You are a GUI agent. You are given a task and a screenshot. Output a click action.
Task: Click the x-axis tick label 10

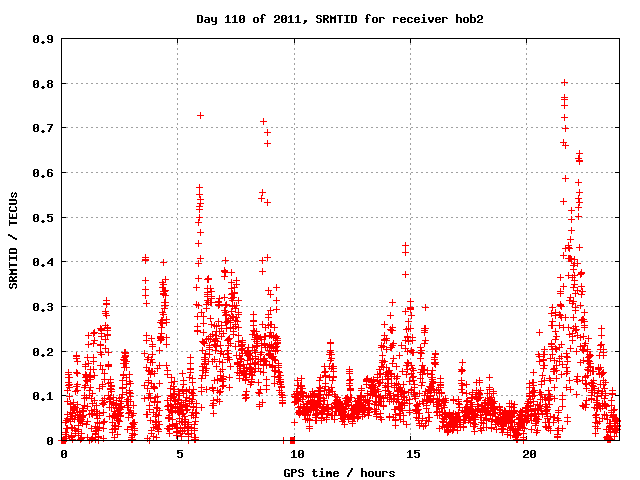click(x=296, y=454)
